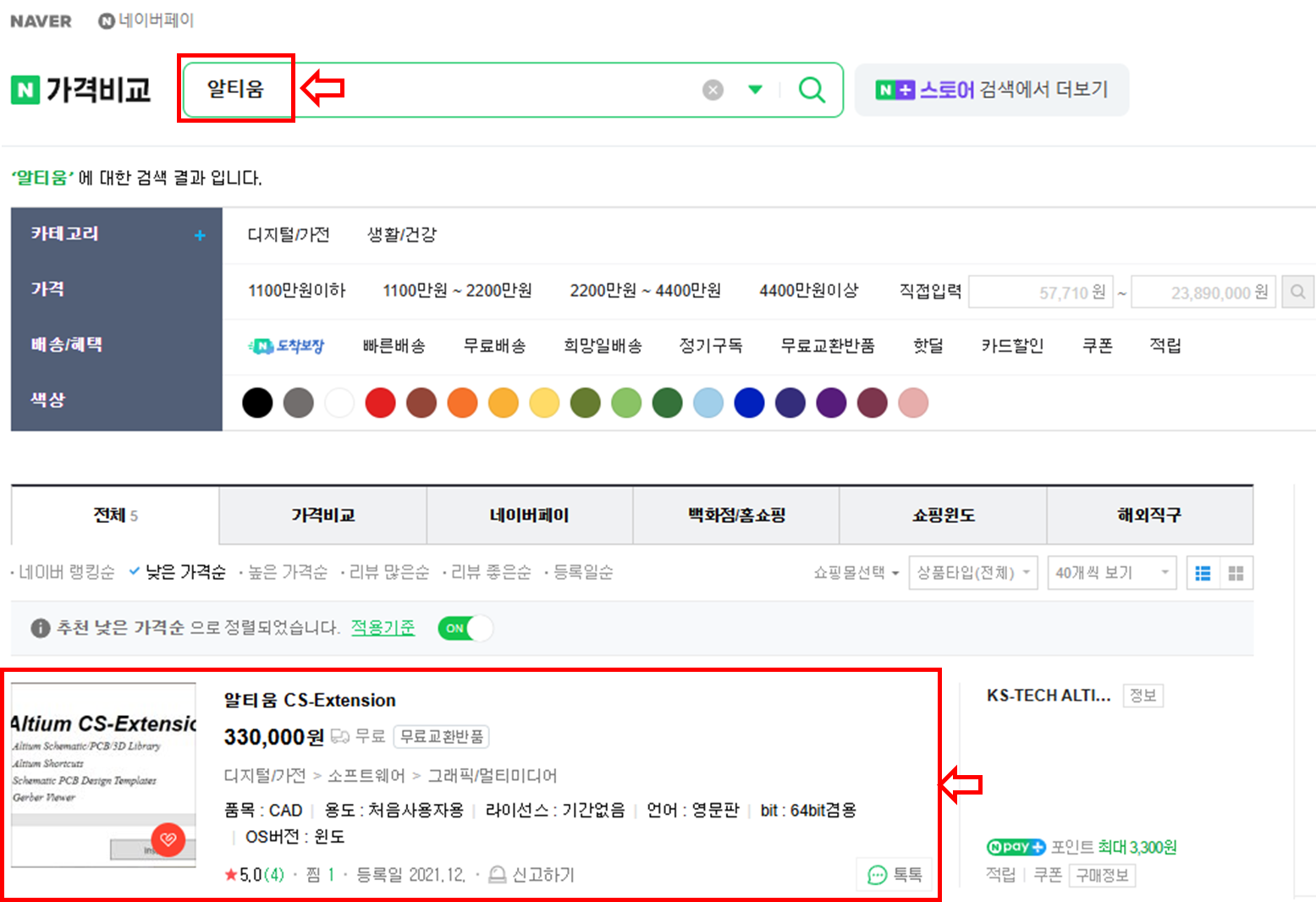Toggle the 핫딜 filter
Image resolution: width=1316 pixels, height=902 pixels.
click(x=928, y=345)
